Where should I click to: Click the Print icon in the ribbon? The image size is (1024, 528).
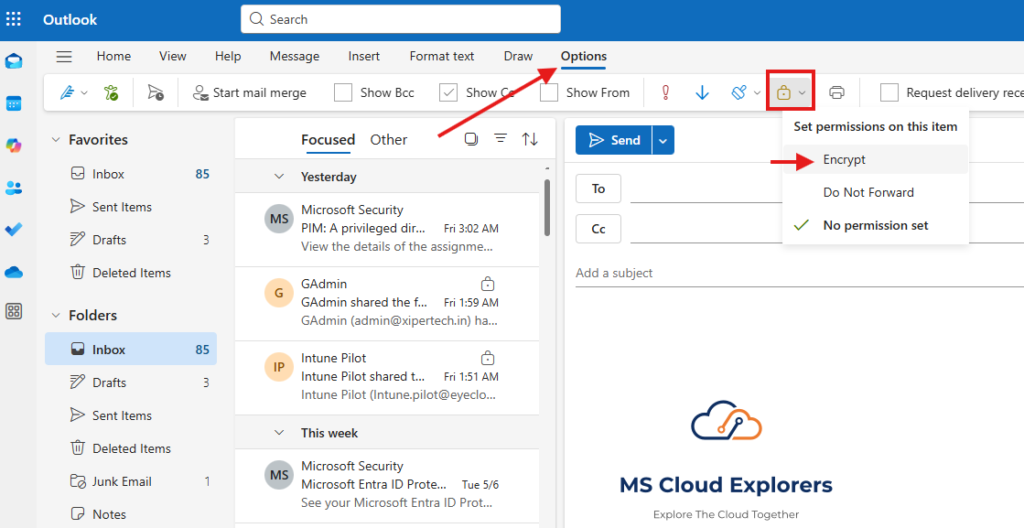click(x=837, y=93)
